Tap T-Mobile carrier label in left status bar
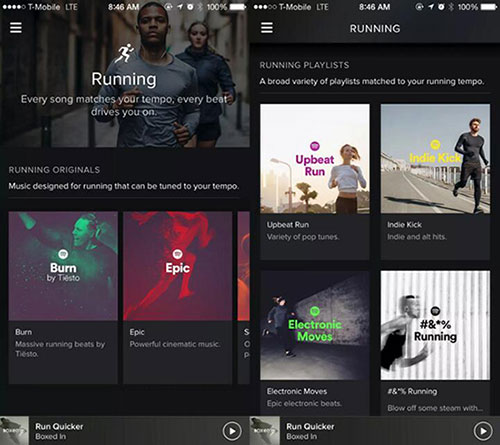 click(x=44, y=6)
